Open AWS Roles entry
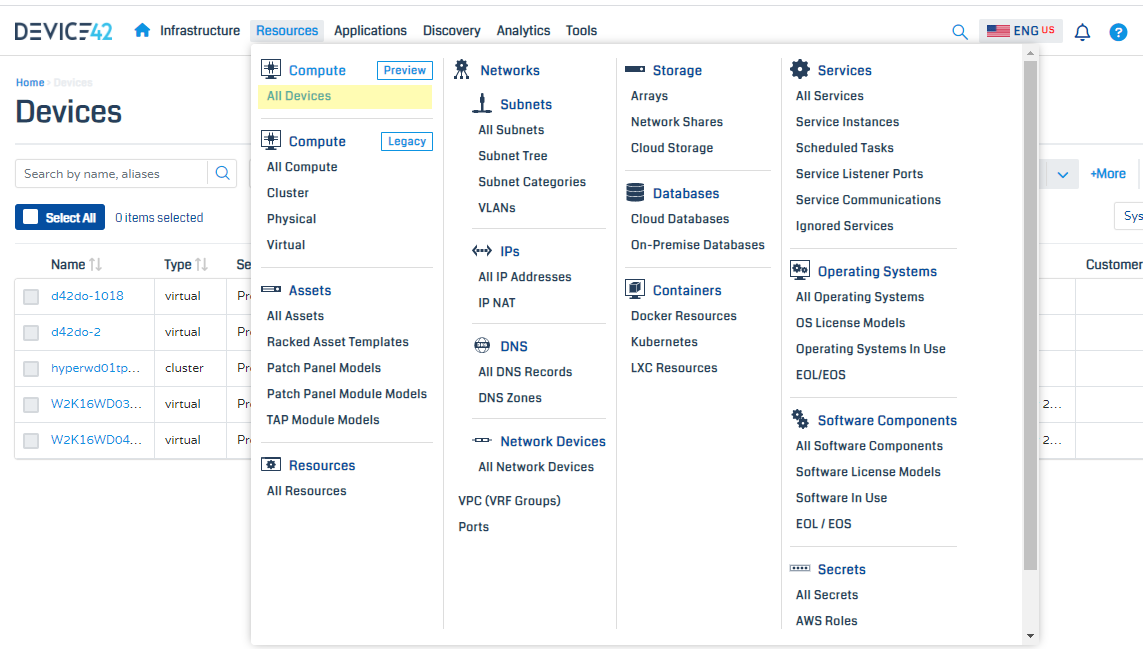The height and width of the screenshot is (649, 1143). point(827,621)
